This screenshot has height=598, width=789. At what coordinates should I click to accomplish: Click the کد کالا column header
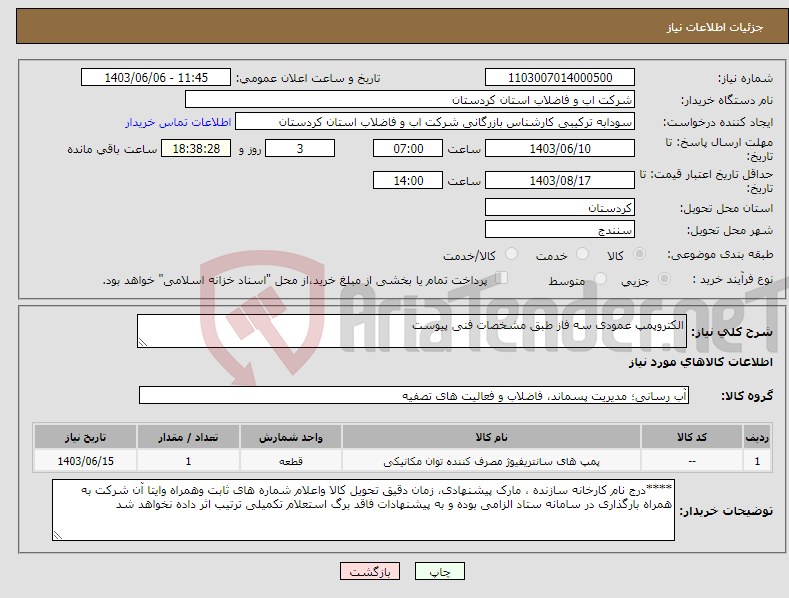692,437
